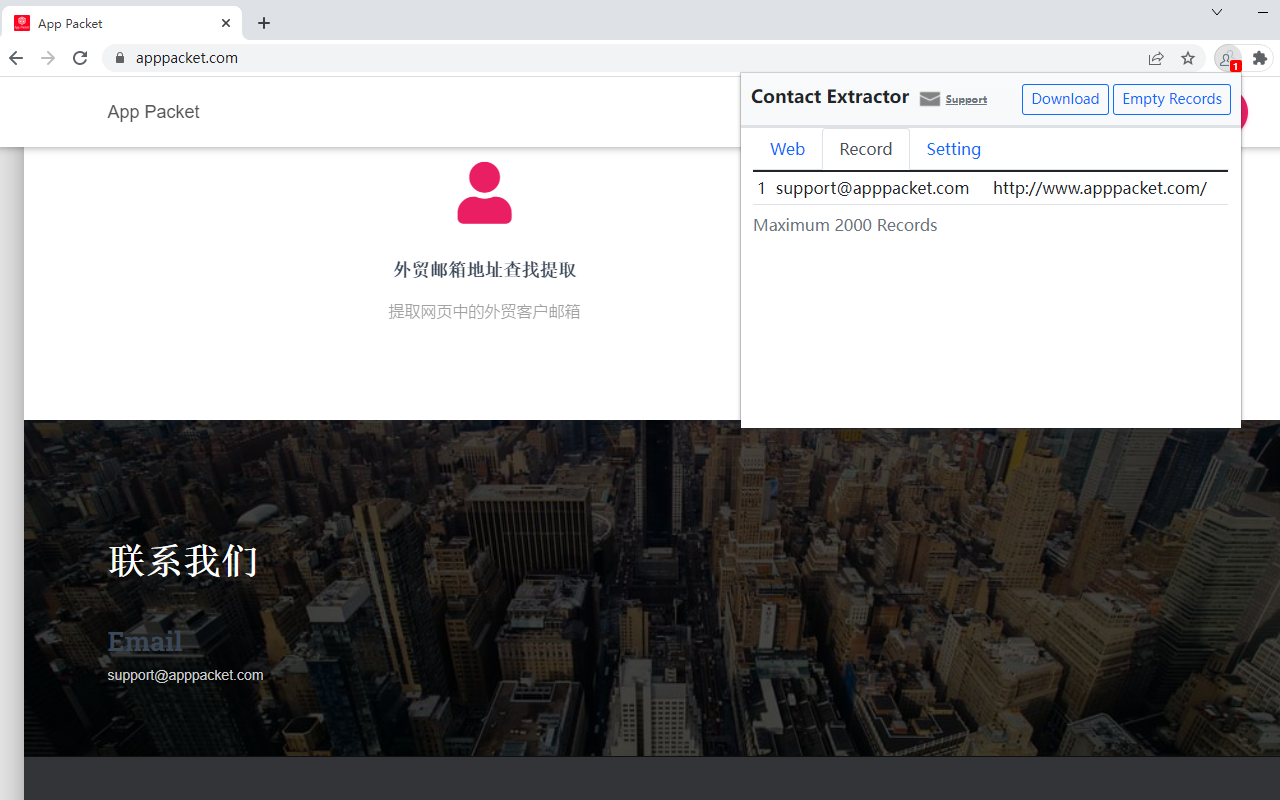Open the tab search dropdown arrow
The image size is (1280, 800).
[1217, 12]
